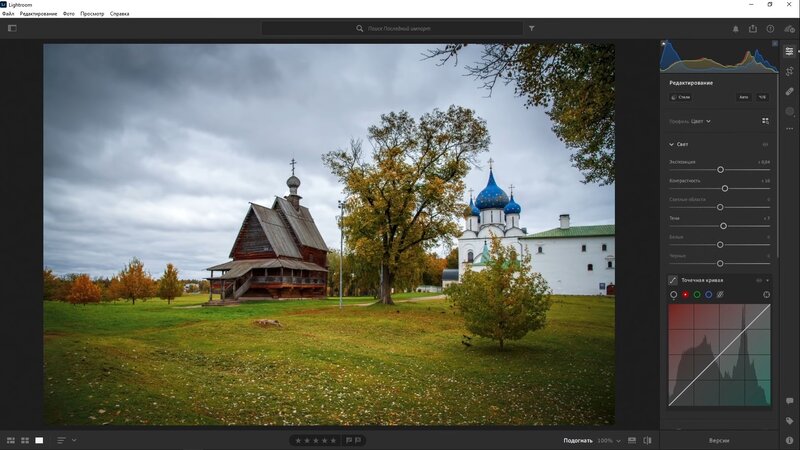This screenshot has height=450, width=800.
Task: Select the Crop and rotate tool
Action: [790, 71]
